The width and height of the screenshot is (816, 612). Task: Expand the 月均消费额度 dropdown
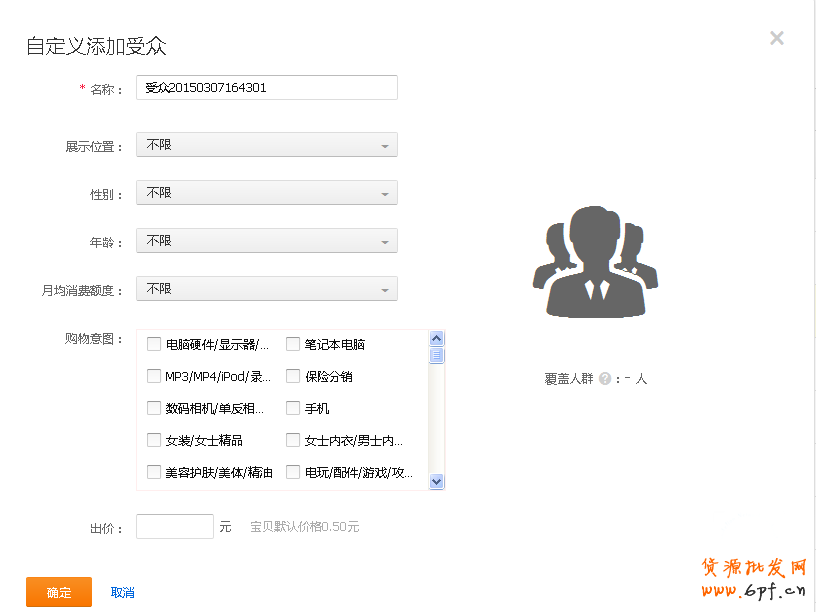267,289
